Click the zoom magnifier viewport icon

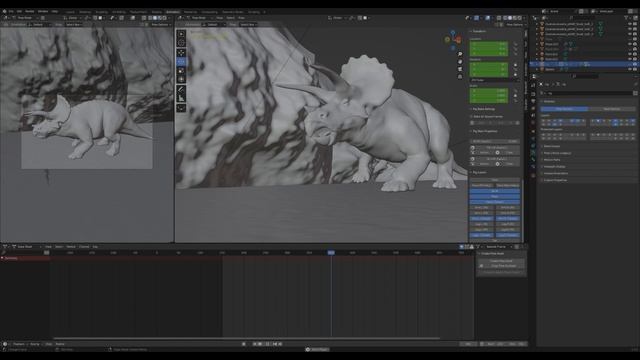(x=460, y=54)
